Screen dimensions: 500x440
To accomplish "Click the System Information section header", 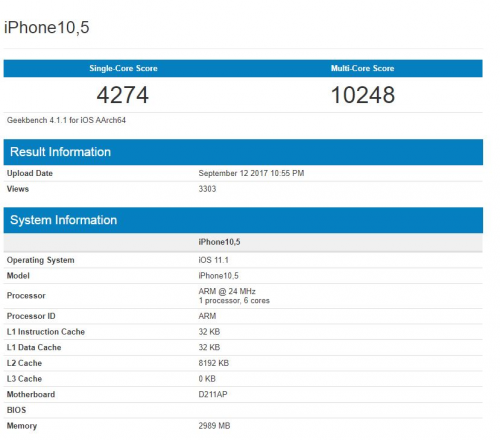I will [x=243, y=220].
